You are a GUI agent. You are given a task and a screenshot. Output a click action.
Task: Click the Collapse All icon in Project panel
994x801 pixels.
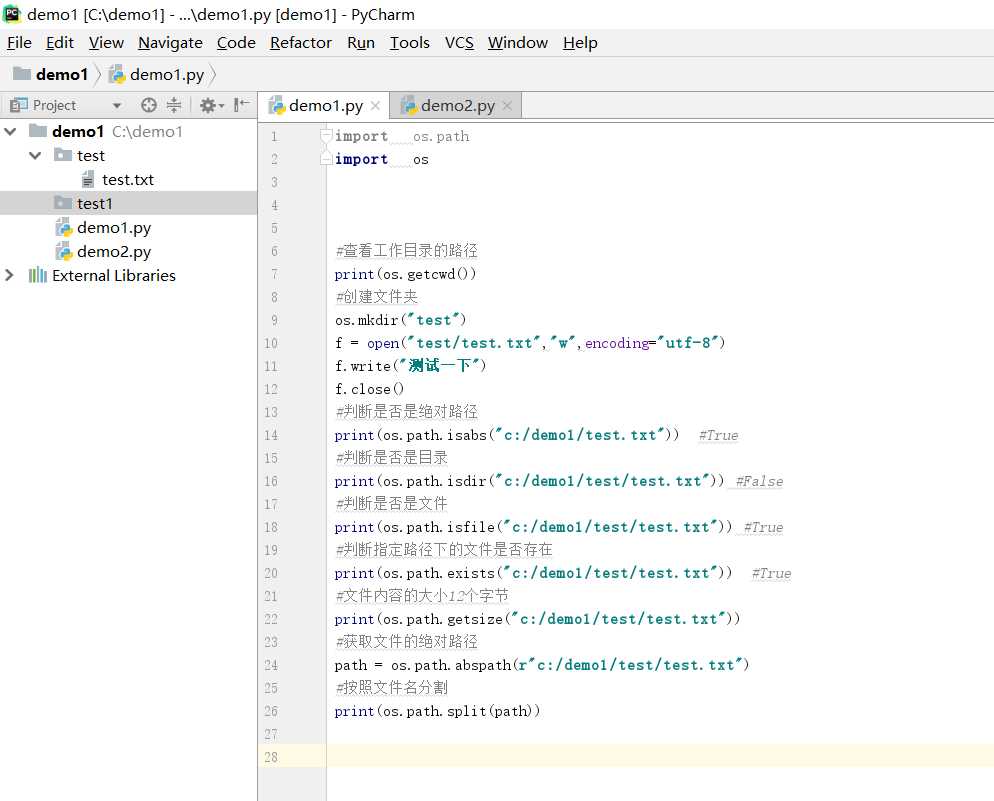tap(174, 105)
